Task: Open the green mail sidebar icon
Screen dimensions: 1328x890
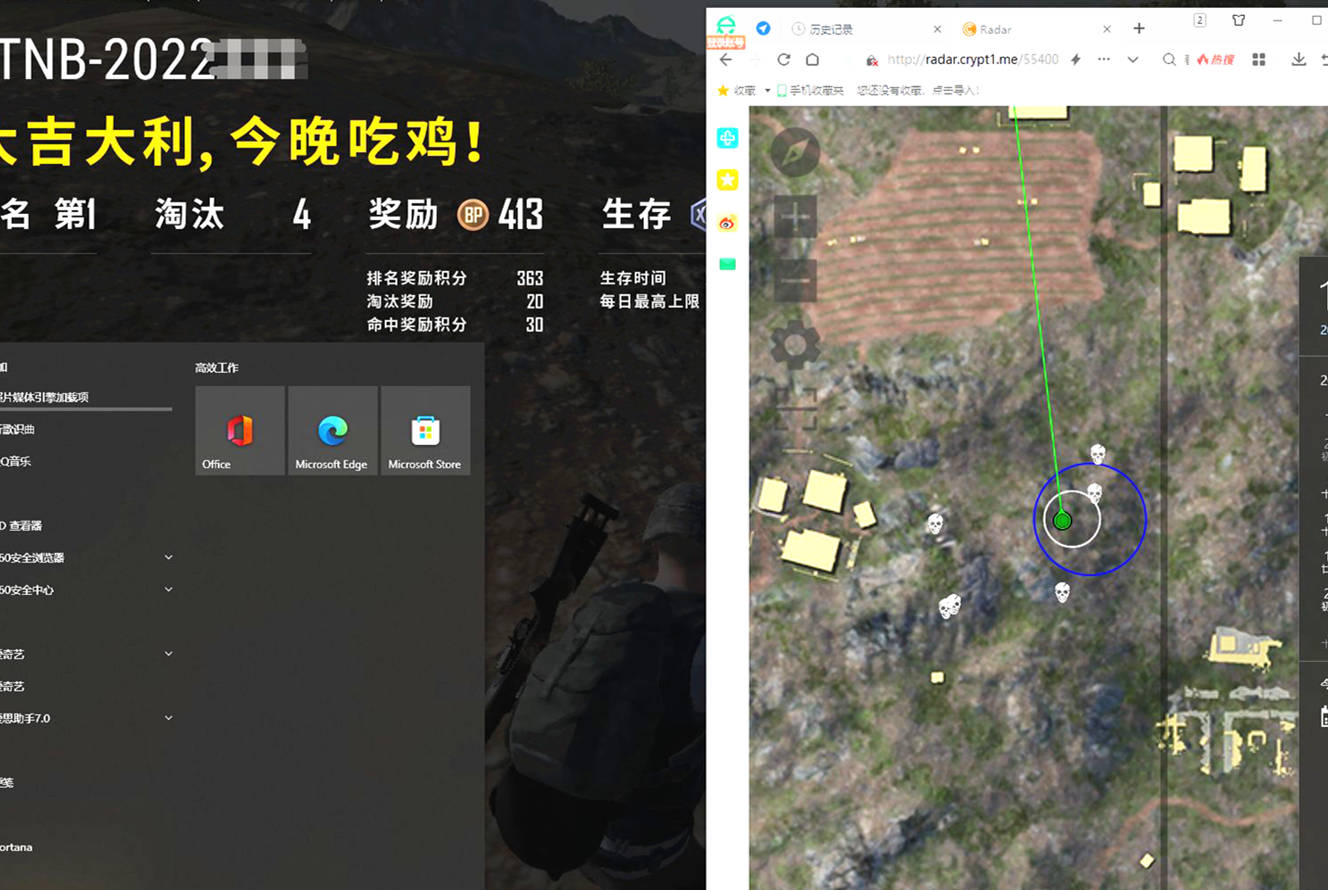Action: pyautogui.click(x=727, y=264)
